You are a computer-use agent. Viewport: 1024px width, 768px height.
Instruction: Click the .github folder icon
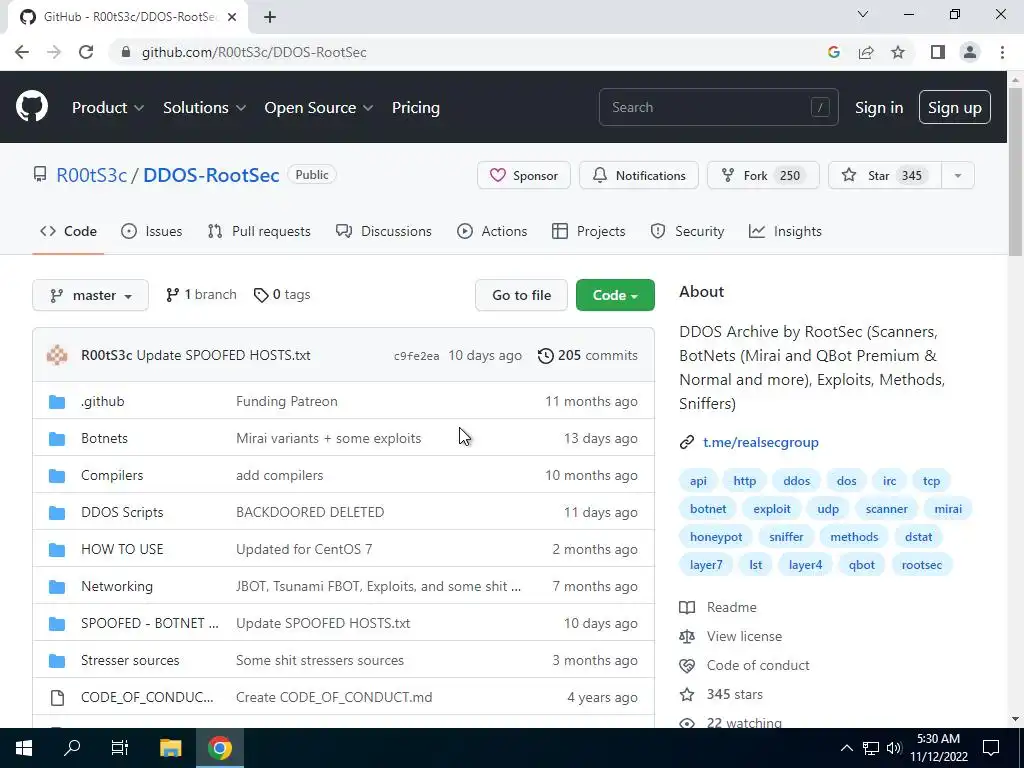[x=57, y=402]
